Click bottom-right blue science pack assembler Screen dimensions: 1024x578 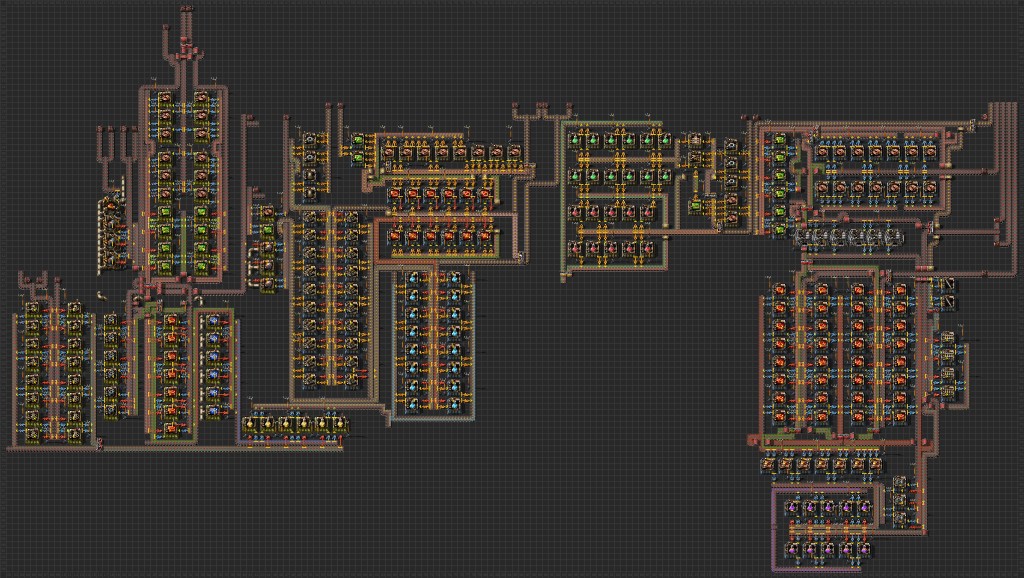(454, 405)
